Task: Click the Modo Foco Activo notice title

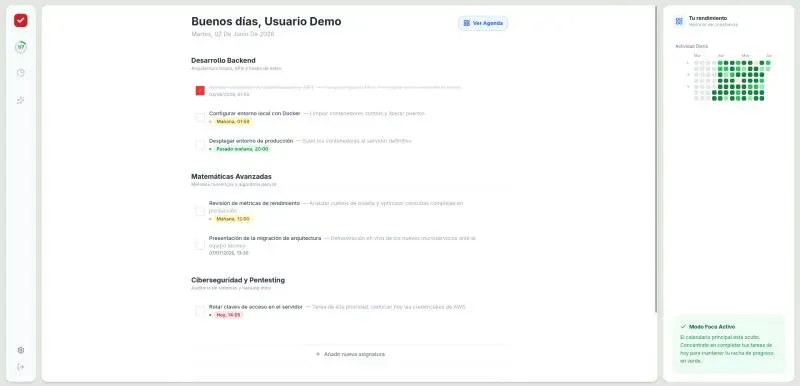Action: (712, 326)
